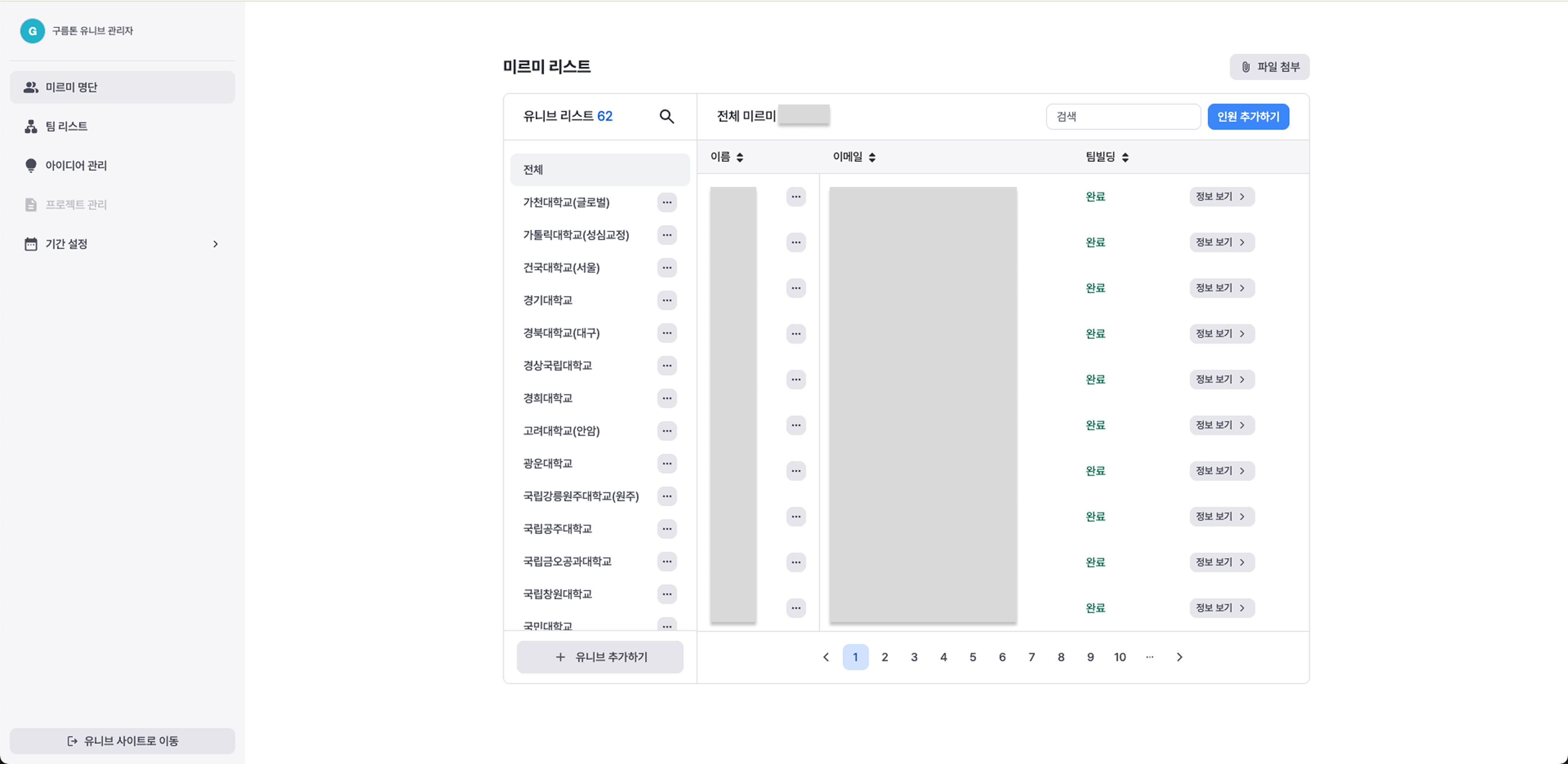Sort the table by 이메일 column
The height and width of the screenshot is (764, 1568).
click(872, 158)
